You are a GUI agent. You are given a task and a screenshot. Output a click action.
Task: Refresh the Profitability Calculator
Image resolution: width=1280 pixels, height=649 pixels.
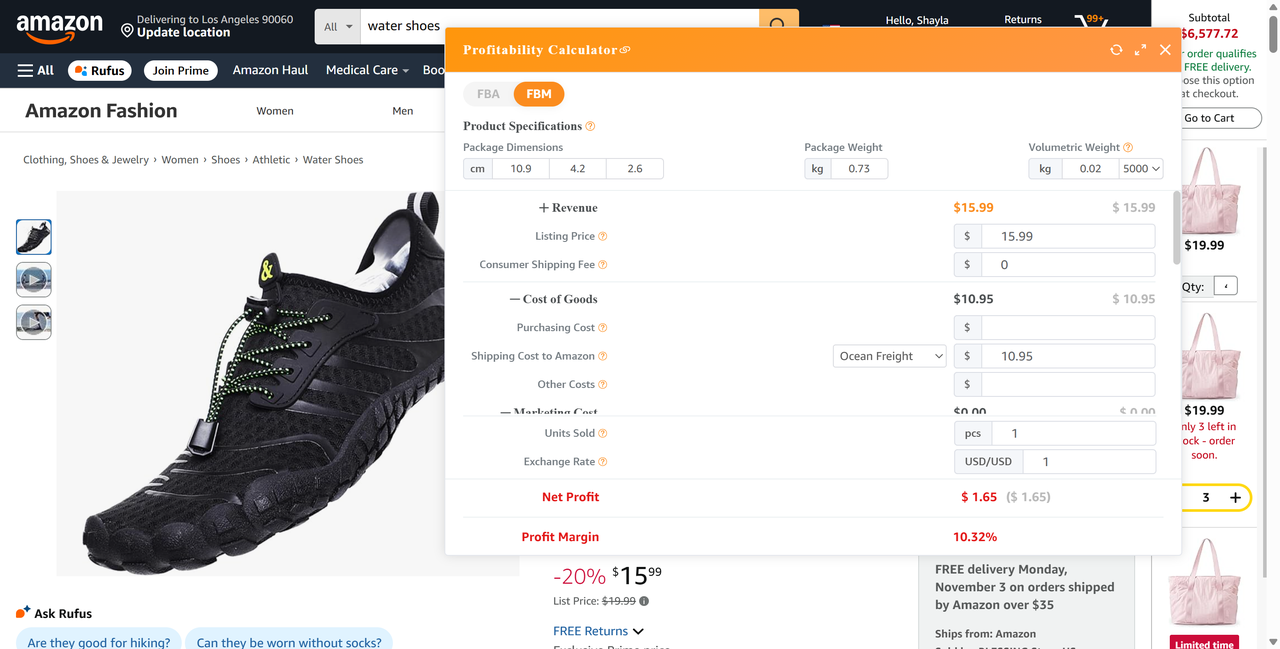click(x=1116, y=50)
